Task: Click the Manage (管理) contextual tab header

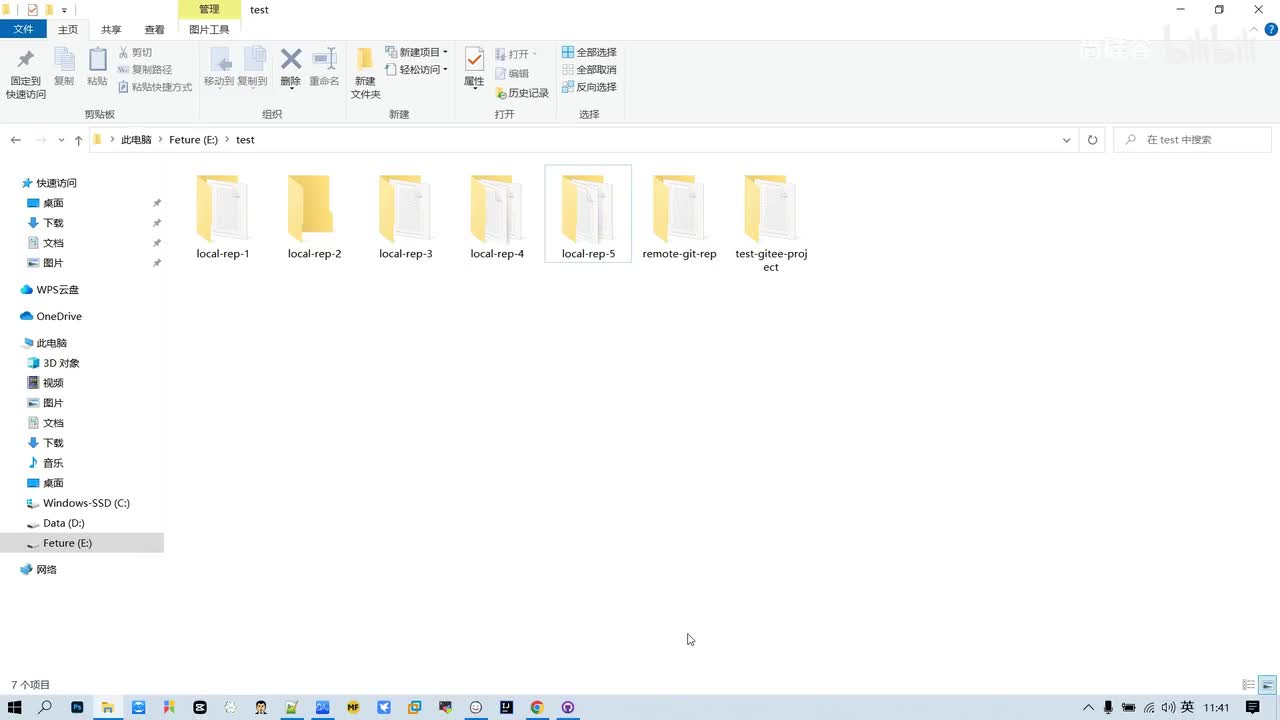Action: point(209,9)
